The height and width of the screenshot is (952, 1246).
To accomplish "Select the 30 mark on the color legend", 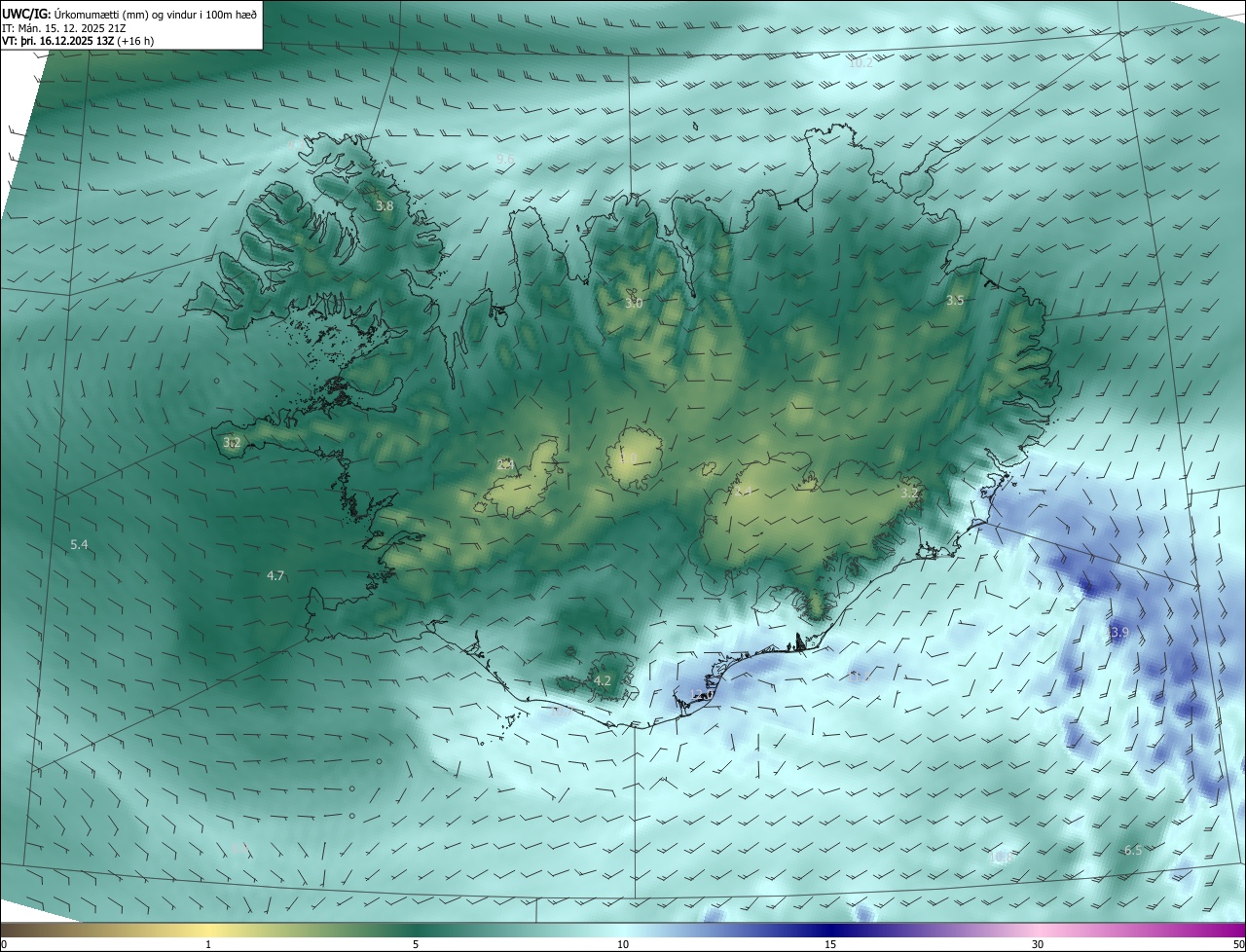I will [1038, 944].
